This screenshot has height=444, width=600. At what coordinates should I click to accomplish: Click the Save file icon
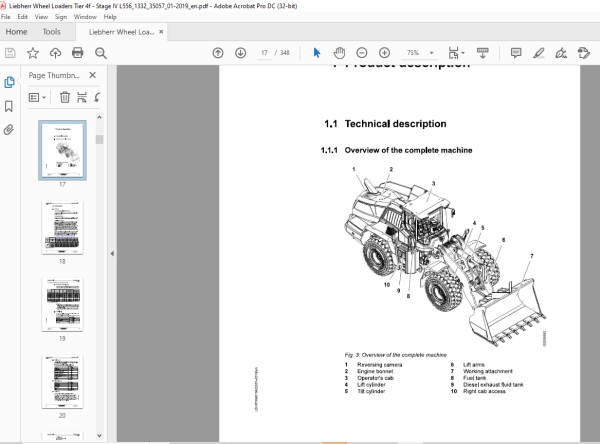coord(10,53)
